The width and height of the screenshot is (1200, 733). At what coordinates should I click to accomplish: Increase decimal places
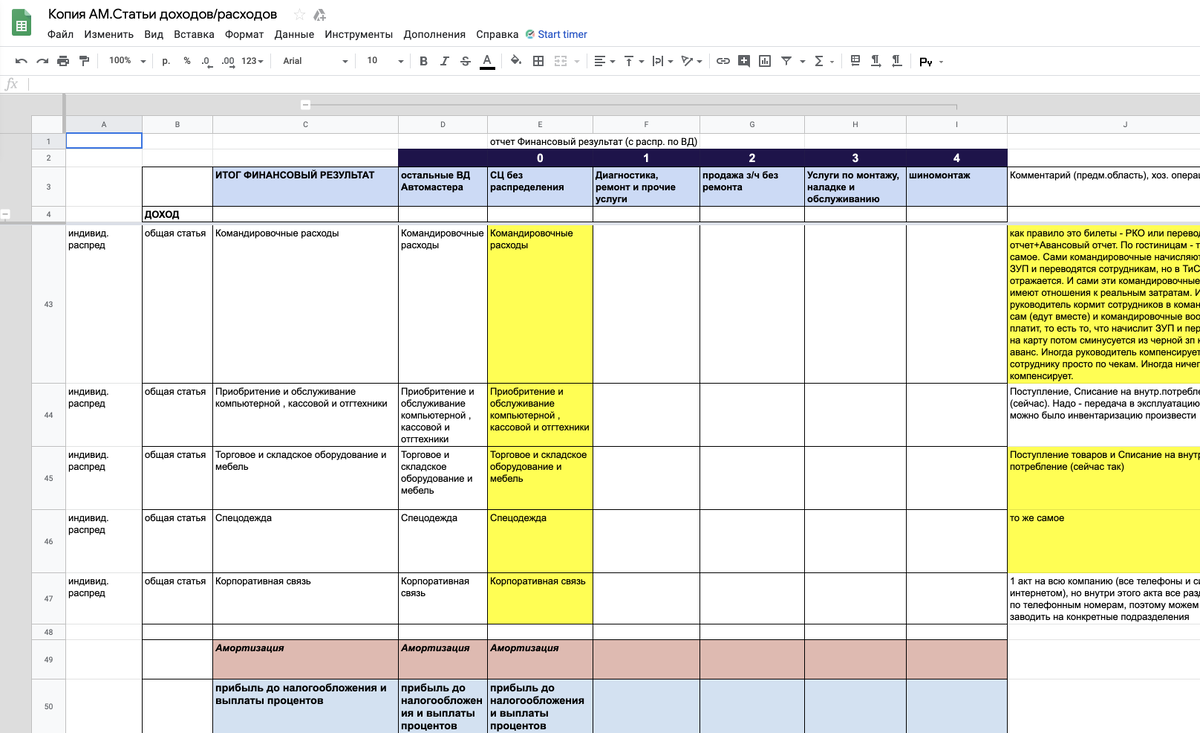[x=227, y=61]
